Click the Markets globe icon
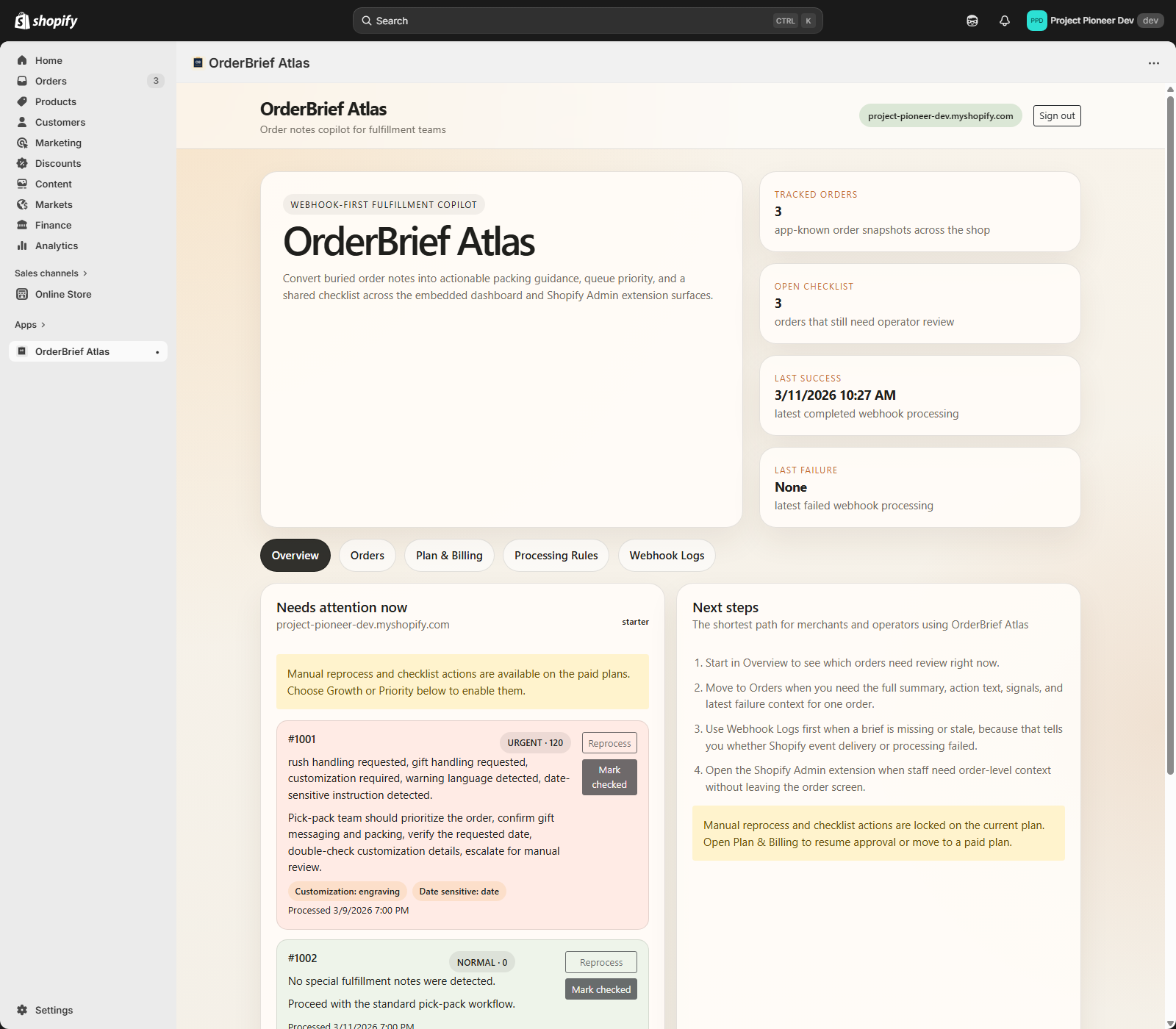Viewport: 1176px width, 1029px height. [22, 204]
